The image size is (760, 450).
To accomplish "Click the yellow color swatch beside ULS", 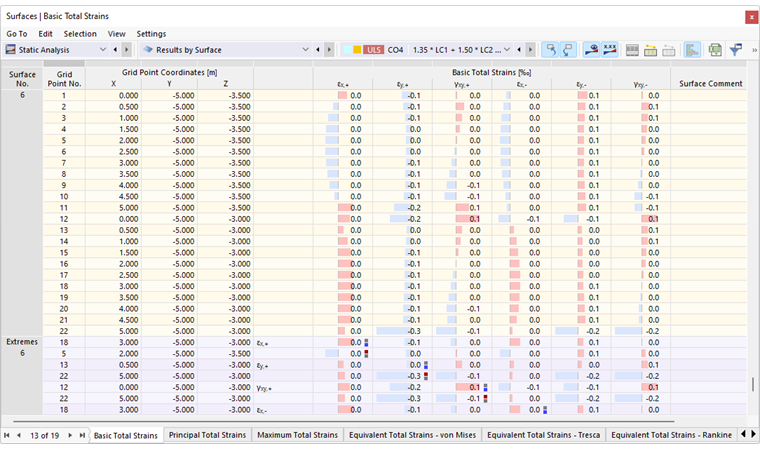I will coord(357,49).
